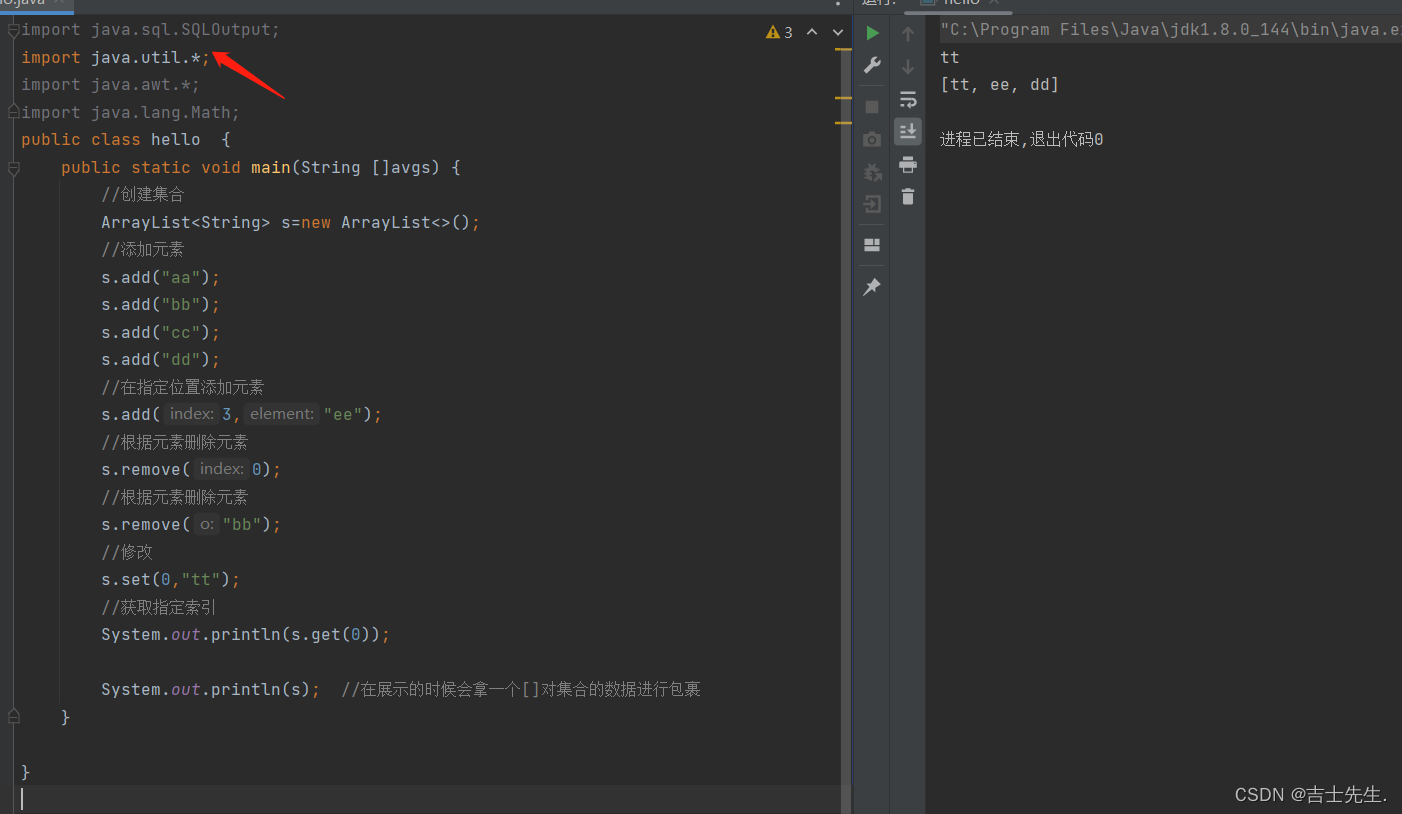The height and width of the screenshot is (814, 1402).
Task: Click the console output line 'tt'
Action: point(950,57)
